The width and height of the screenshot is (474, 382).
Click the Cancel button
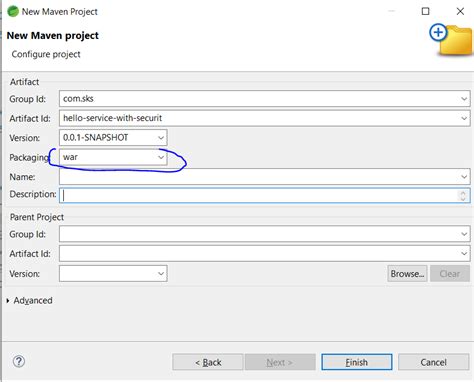coord(433,362)
